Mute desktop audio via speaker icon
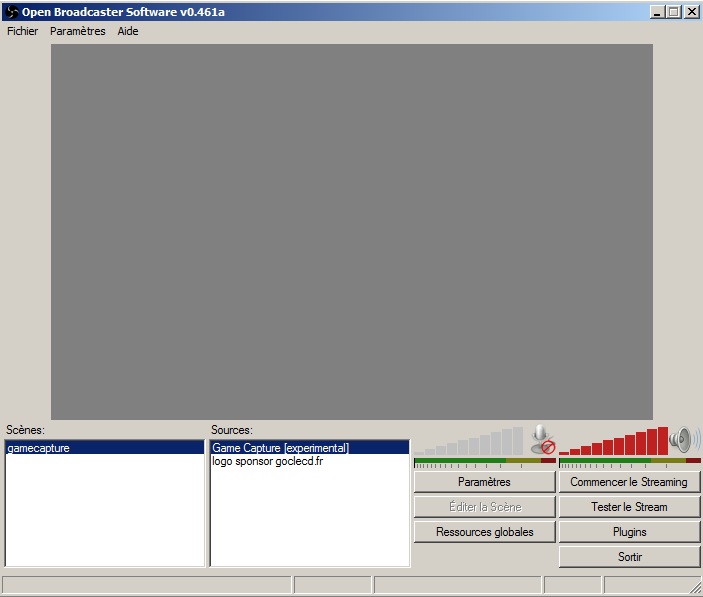This screenshot has height=597, width=703. 685,439
